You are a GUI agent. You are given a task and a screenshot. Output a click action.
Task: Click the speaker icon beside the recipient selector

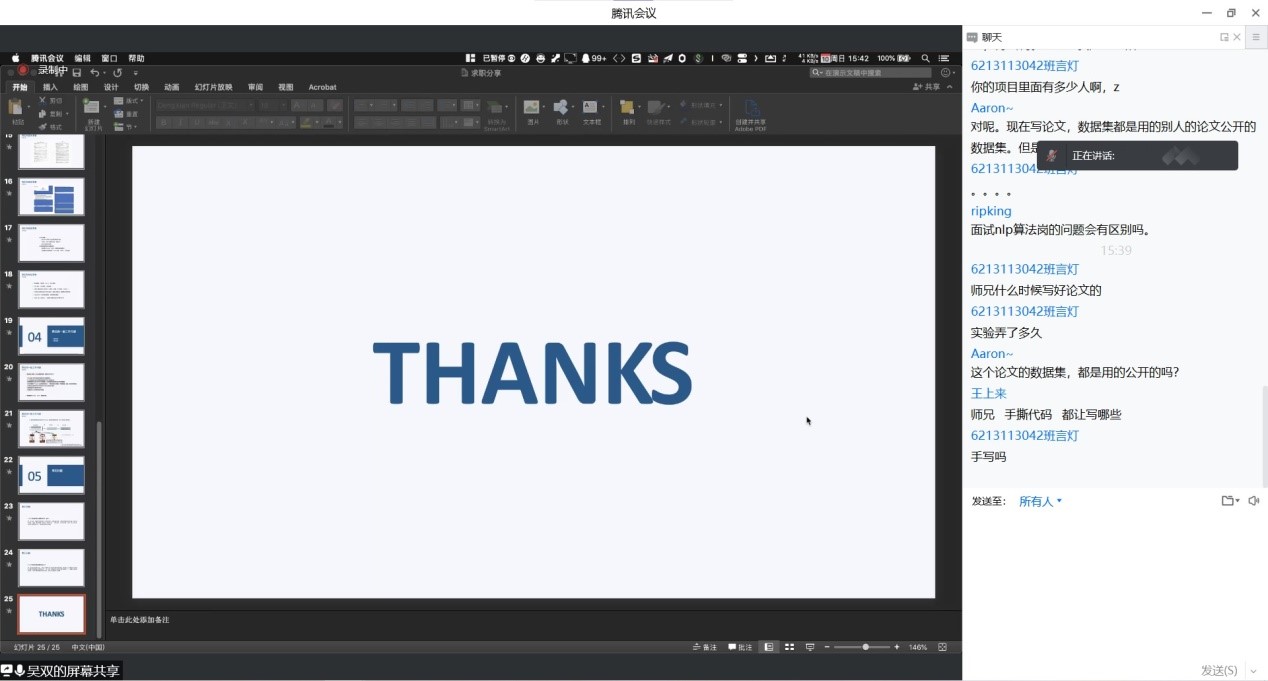pos(1254,501)
